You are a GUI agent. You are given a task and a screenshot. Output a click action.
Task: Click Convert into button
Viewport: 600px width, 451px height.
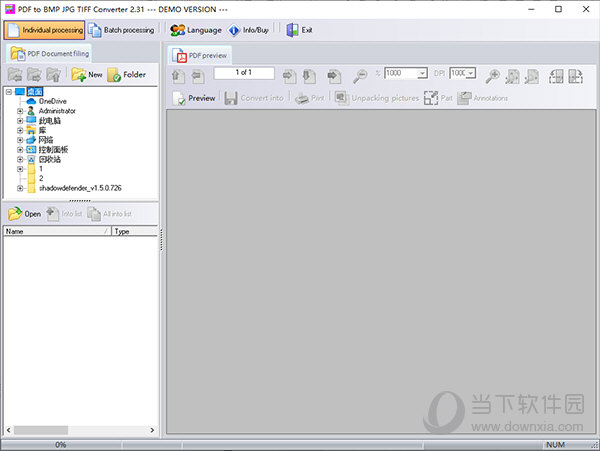click(x=254, y=98)
